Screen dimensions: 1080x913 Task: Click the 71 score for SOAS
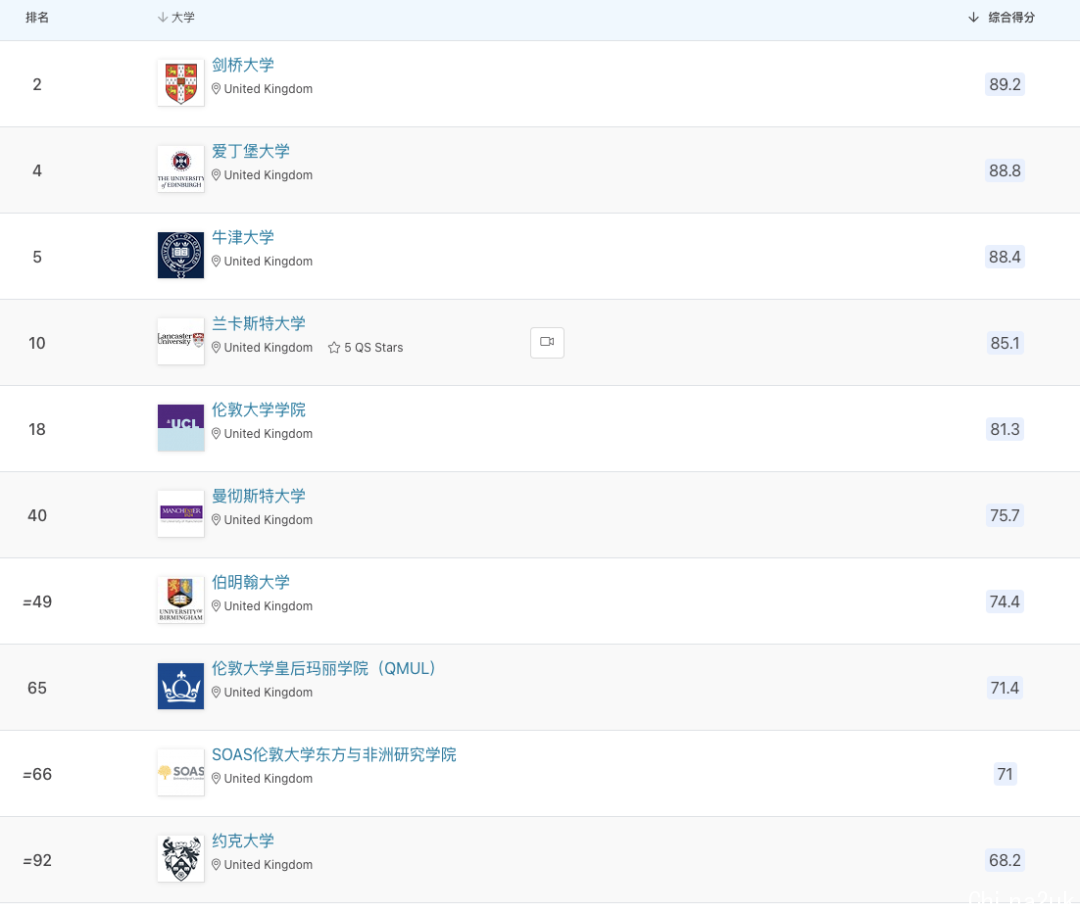(1005, 774)
